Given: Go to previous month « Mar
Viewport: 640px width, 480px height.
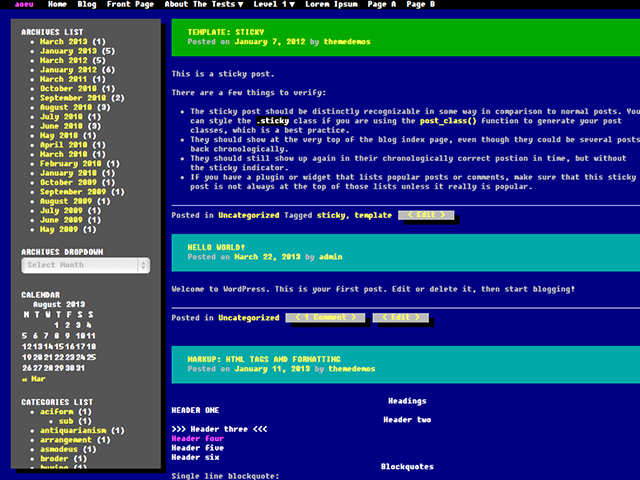Looking at the screenshot, I should (33, 379).
